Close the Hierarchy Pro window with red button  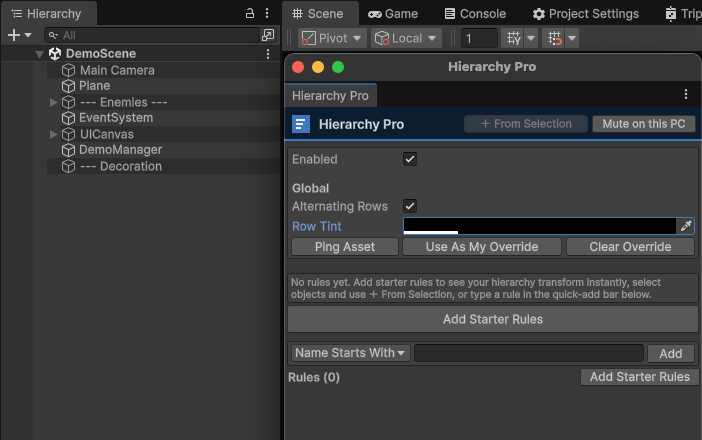(x=298, y=67)
